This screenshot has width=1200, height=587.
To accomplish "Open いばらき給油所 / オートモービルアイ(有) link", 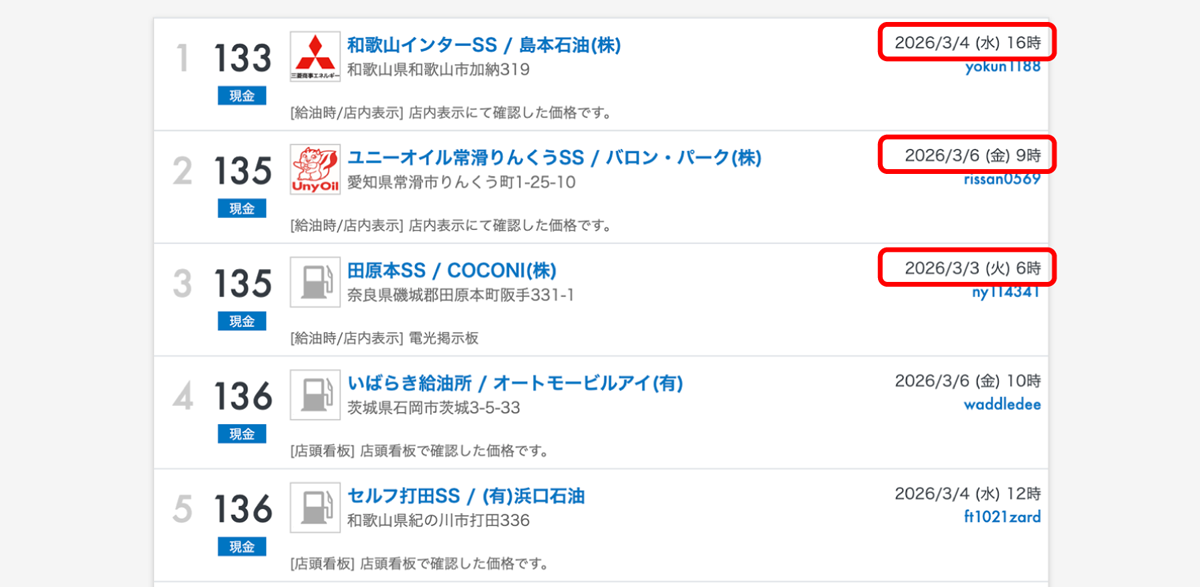I will point(515,384).
